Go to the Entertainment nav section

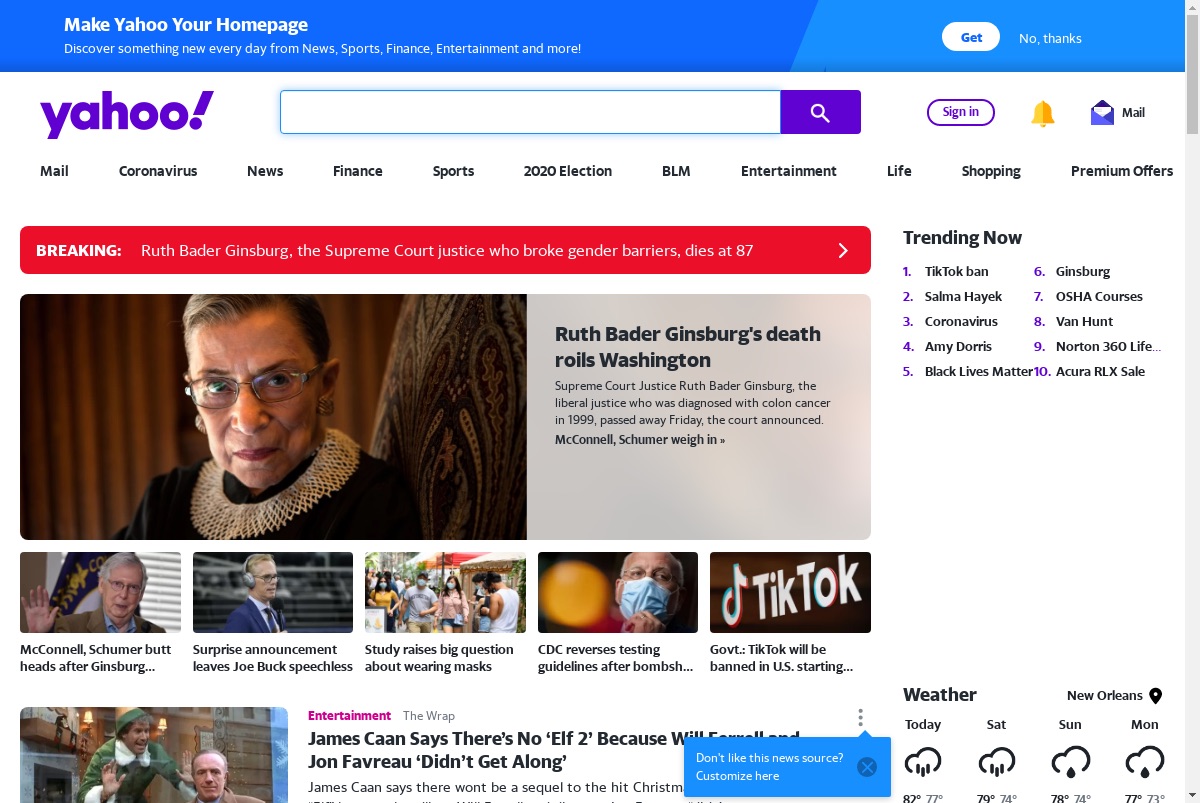point(789,171)
